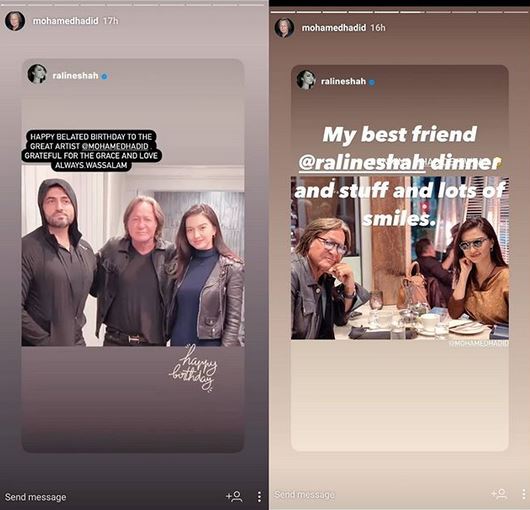Open mohamedhadid profile picture in left story
Image resolution: width=530 pixels, height=510 pixels.
[15, 21]
